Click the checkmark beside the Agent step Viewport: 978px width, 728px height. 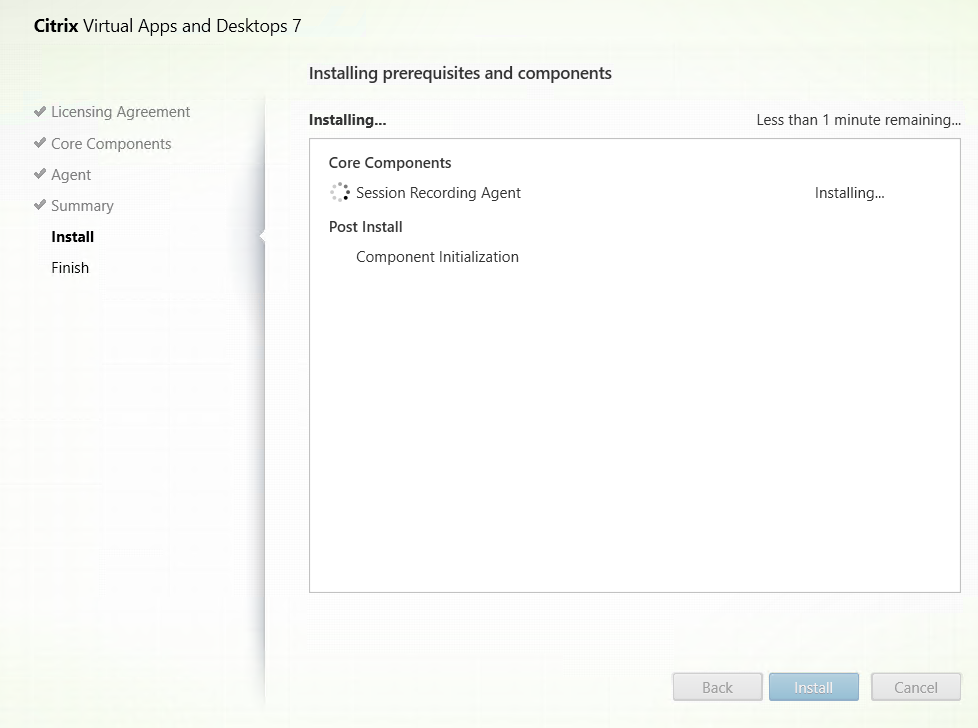pyautogui.click(x=40, y=174)
